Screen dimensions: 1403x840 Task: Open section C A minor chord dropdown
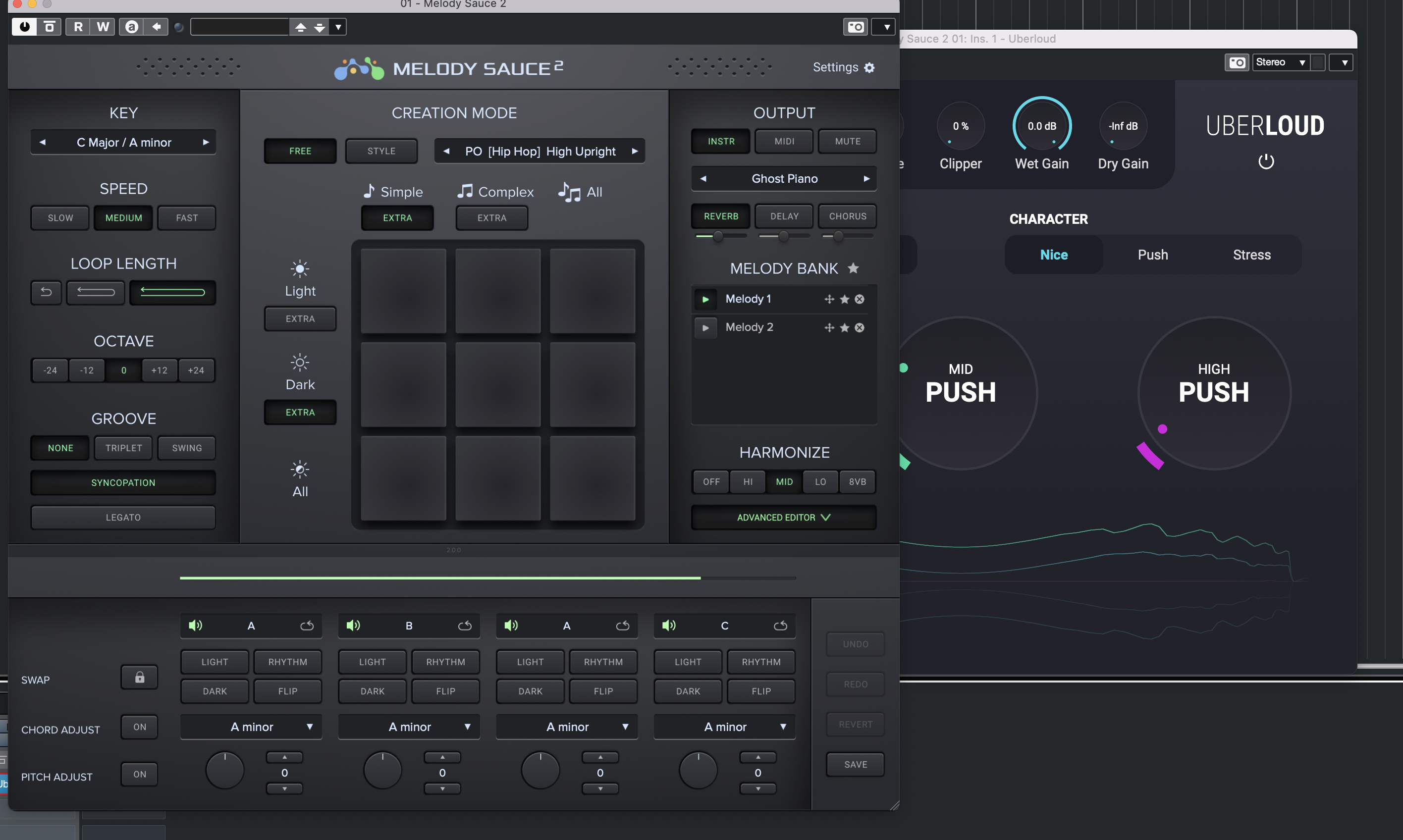pyautogui.click(x=725, y=727)
